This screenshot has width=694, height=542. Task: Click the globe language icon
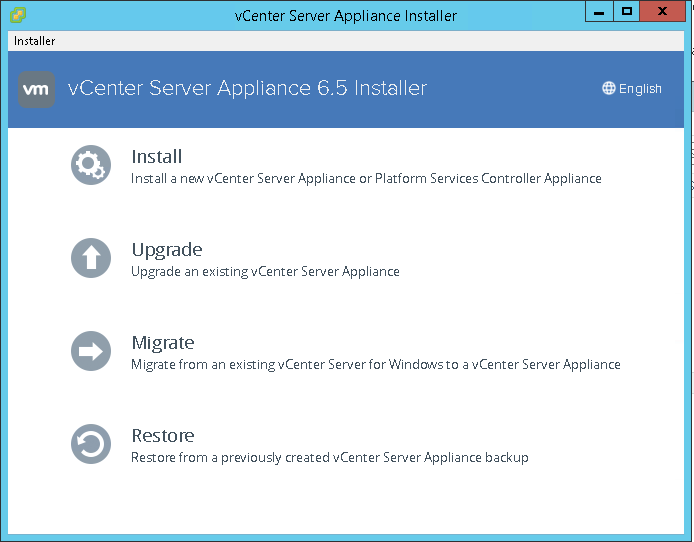pos(608,88)
